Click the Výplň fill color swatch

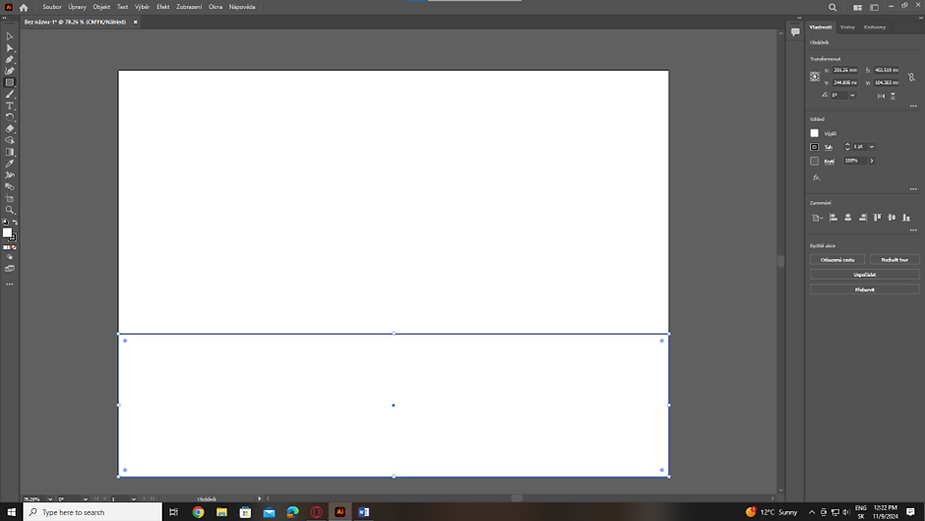[815, 133]
